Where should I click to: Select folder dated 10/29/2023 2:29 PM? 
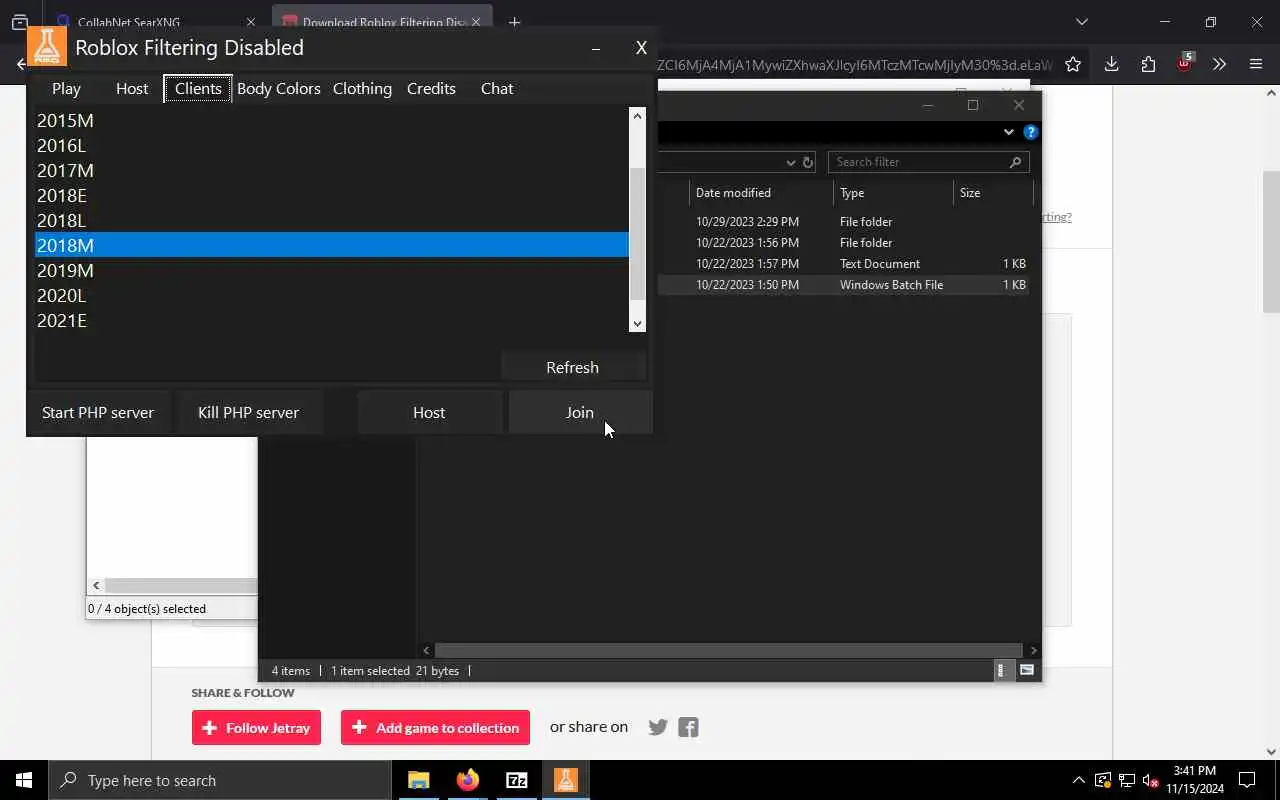(844, 222)
